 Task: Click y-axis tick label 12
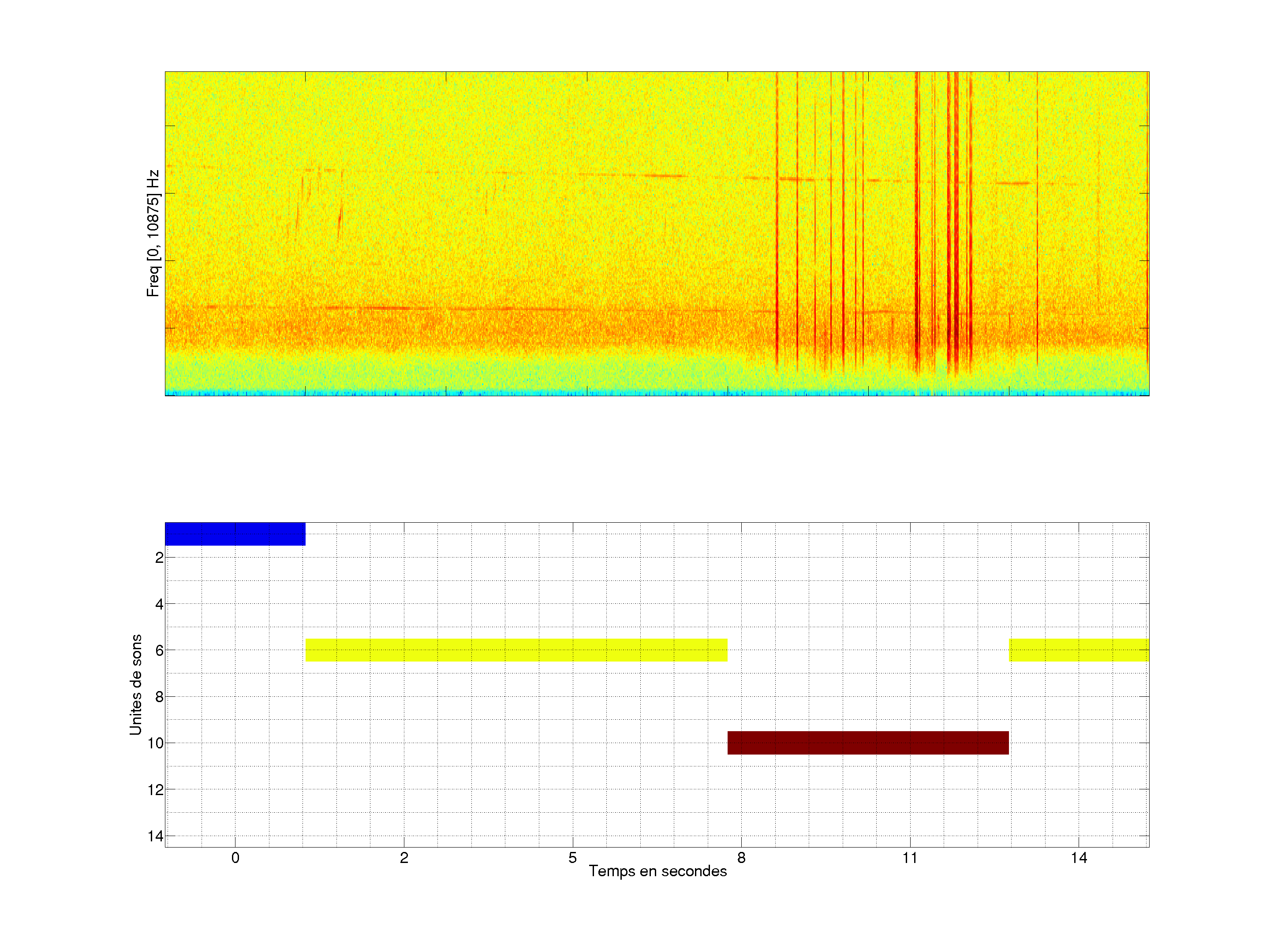156,790
